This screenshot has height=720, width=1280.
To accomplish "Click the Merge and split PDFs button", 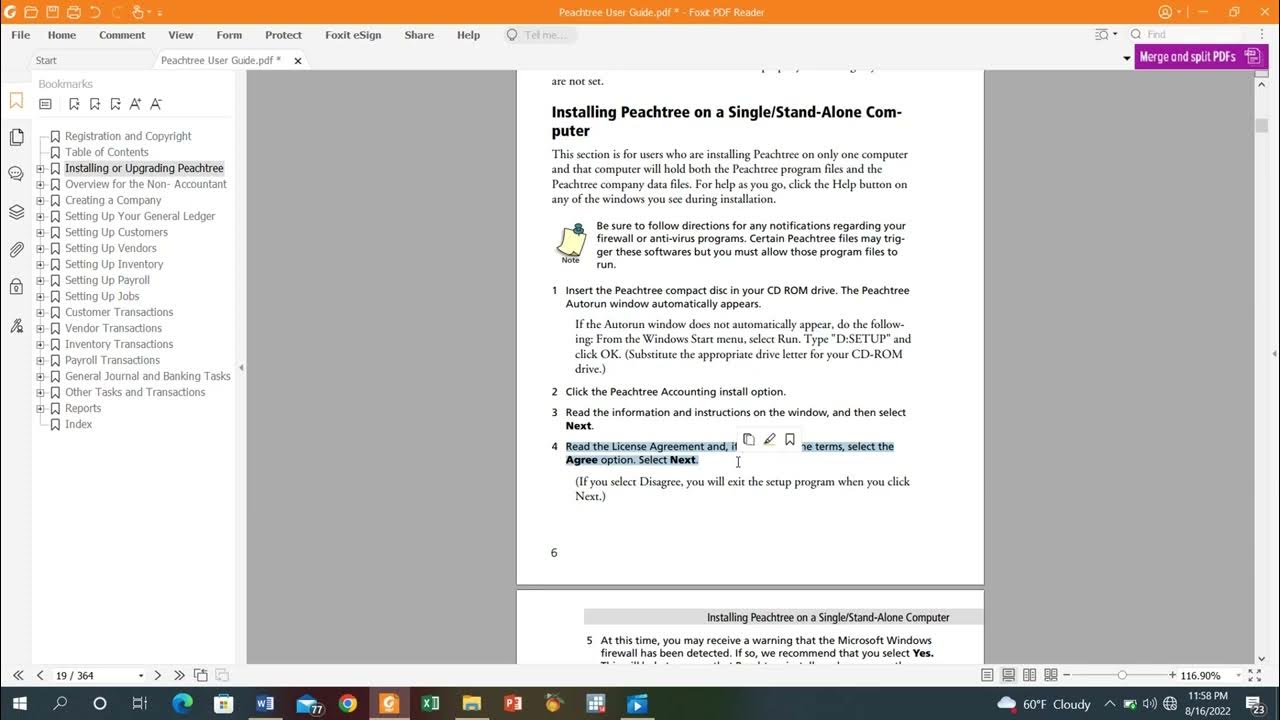I will (1201, 57).
